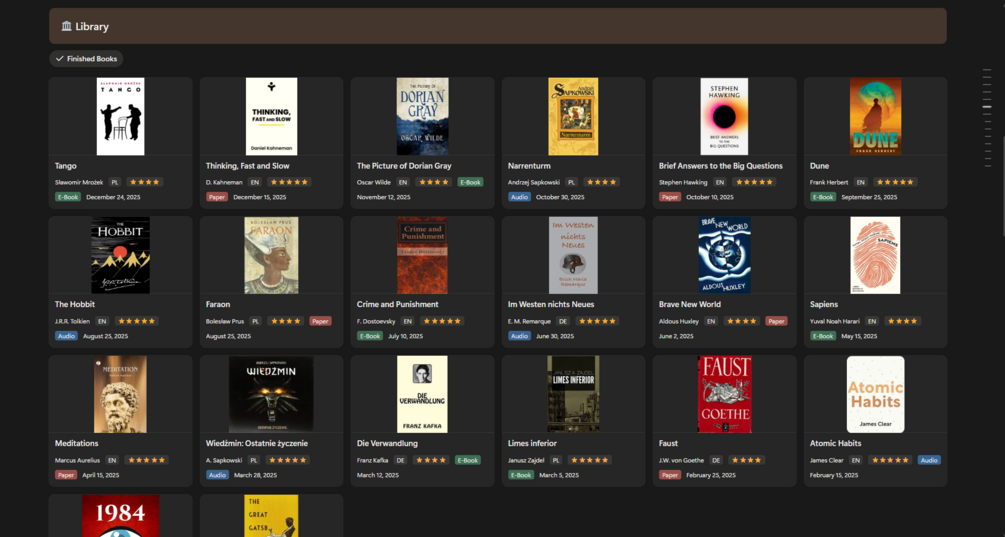
Task: Click the Narrenturm title text
Action: point(529,166)
